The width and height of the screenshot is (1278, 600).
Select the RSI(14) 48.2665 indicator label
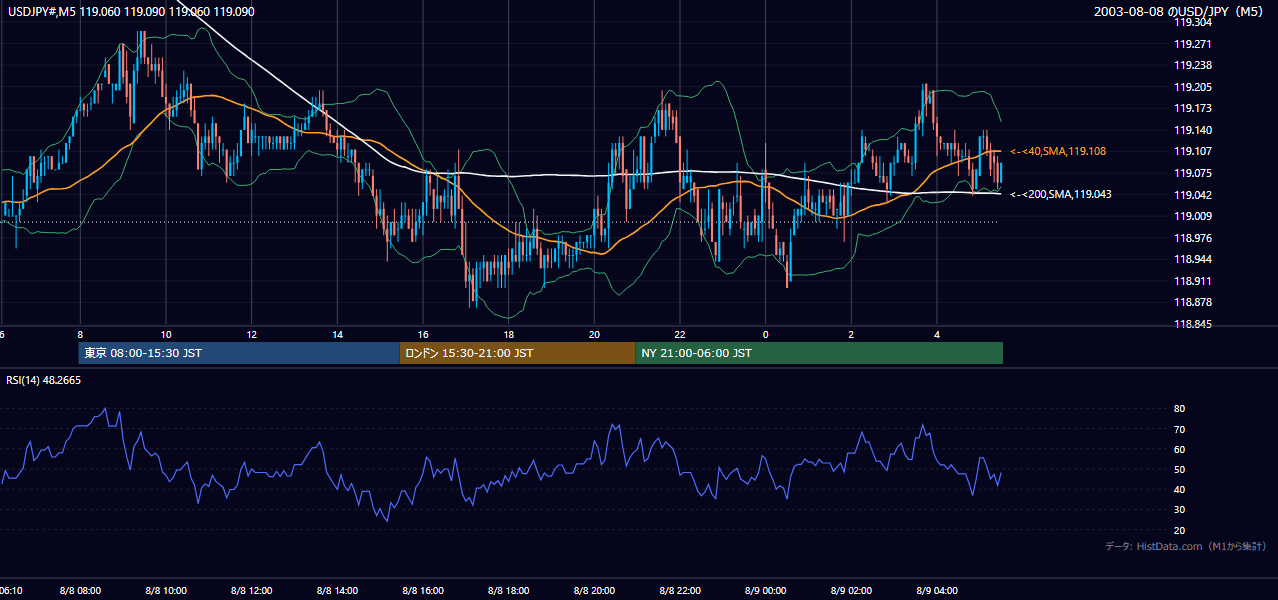(43, 380)
